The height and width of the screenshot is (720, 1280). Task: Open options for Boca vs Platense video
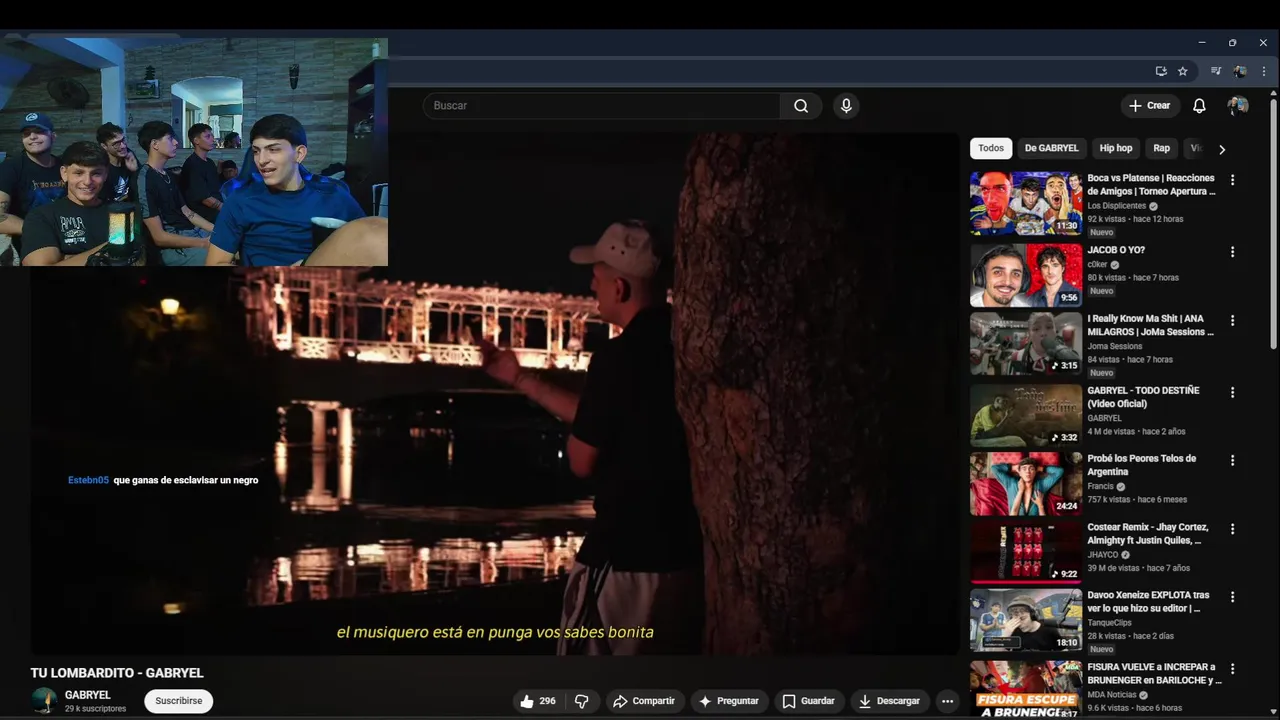coord(1232,180)
